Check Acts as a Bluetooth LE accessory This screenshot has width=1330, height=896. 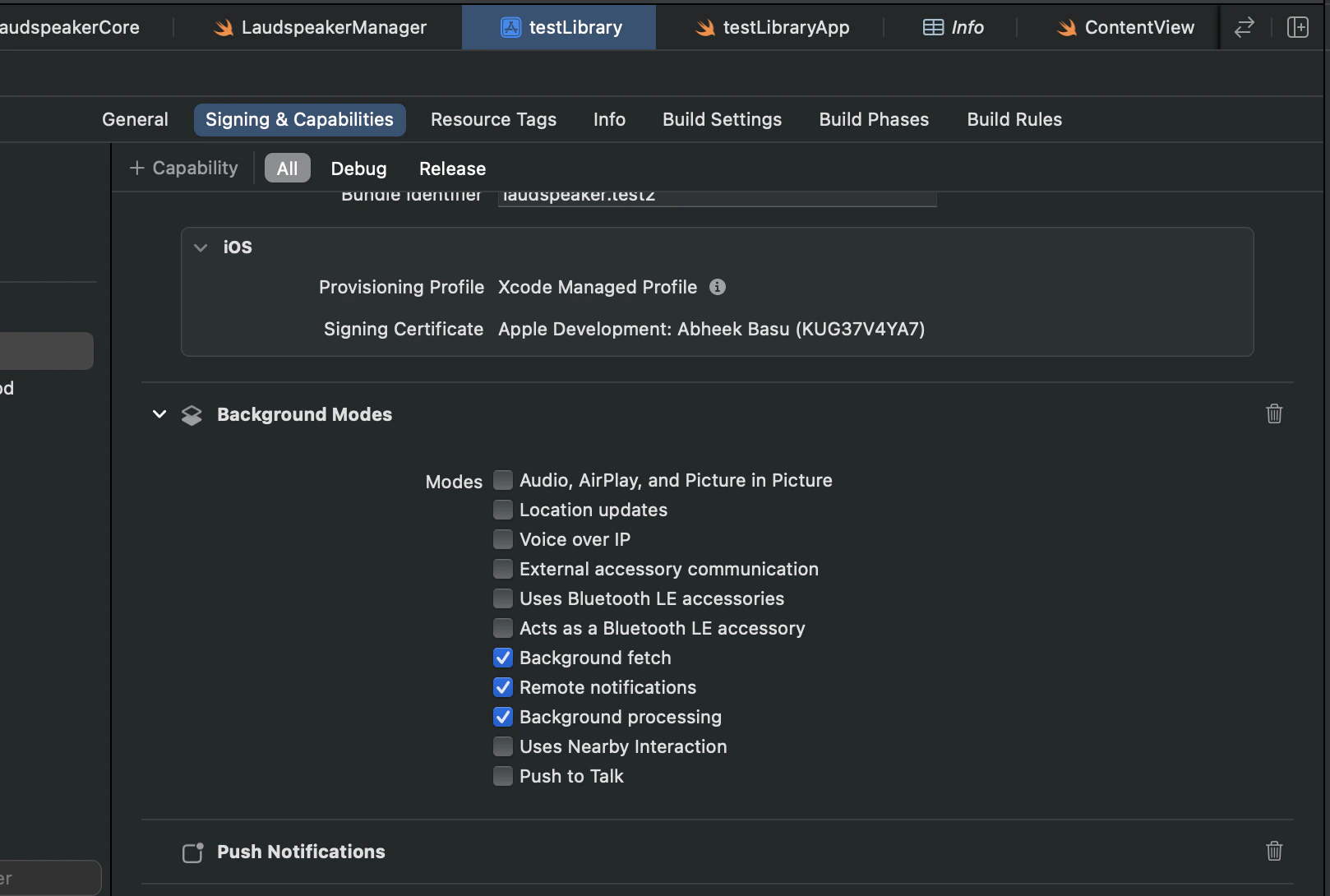[503, 628]
